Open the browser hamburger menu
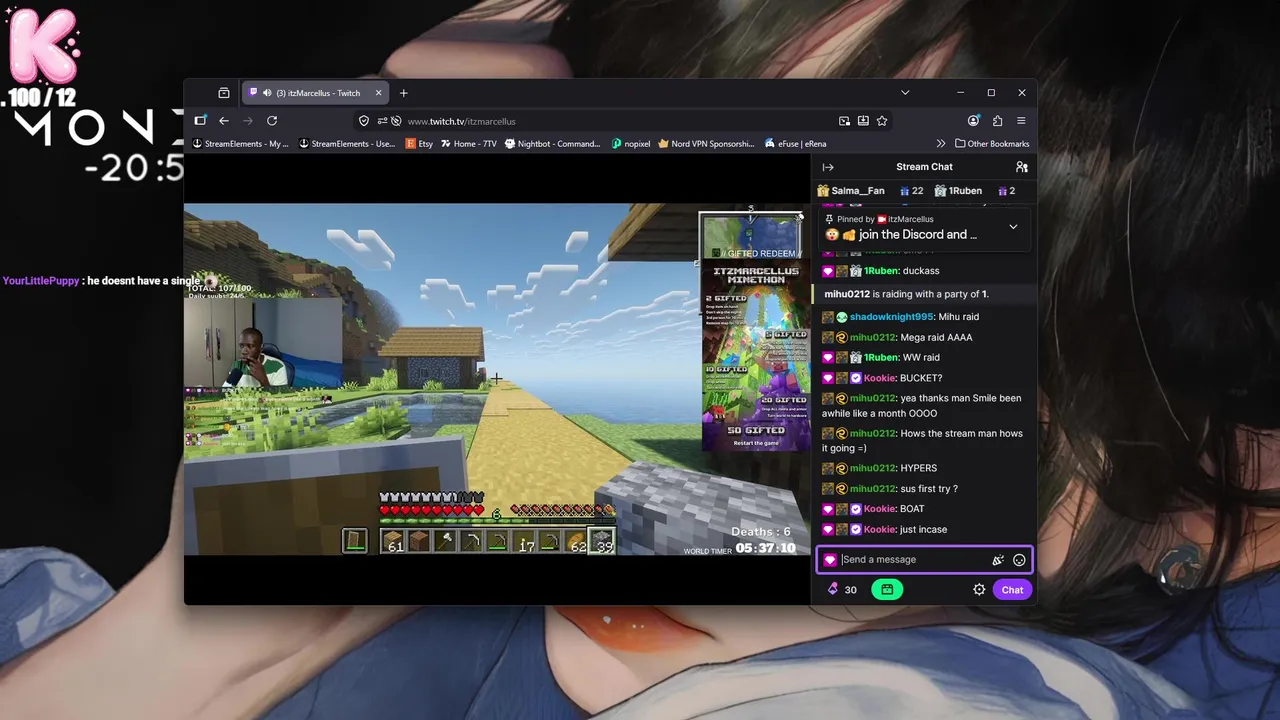 [1021, 121]
